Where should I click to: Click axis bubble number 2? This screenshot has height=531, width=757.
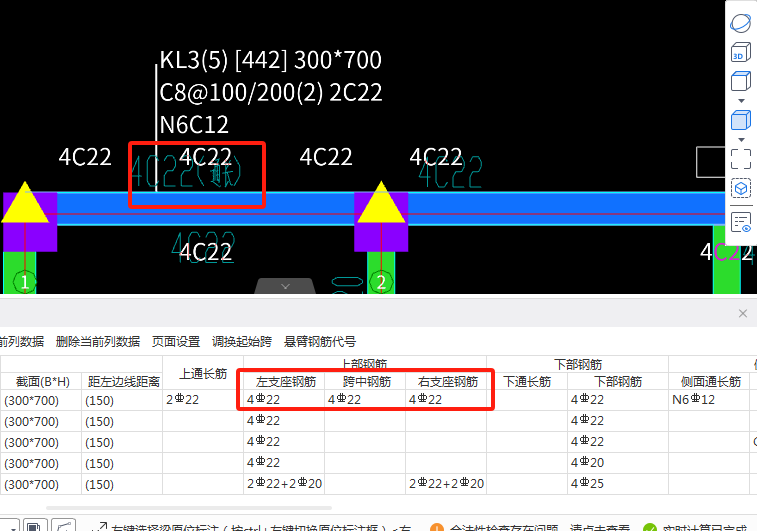381,282
